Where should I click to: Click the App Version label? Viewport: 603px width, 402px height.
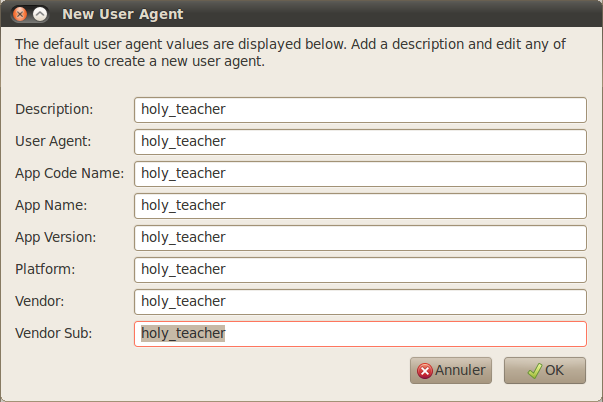55,237
